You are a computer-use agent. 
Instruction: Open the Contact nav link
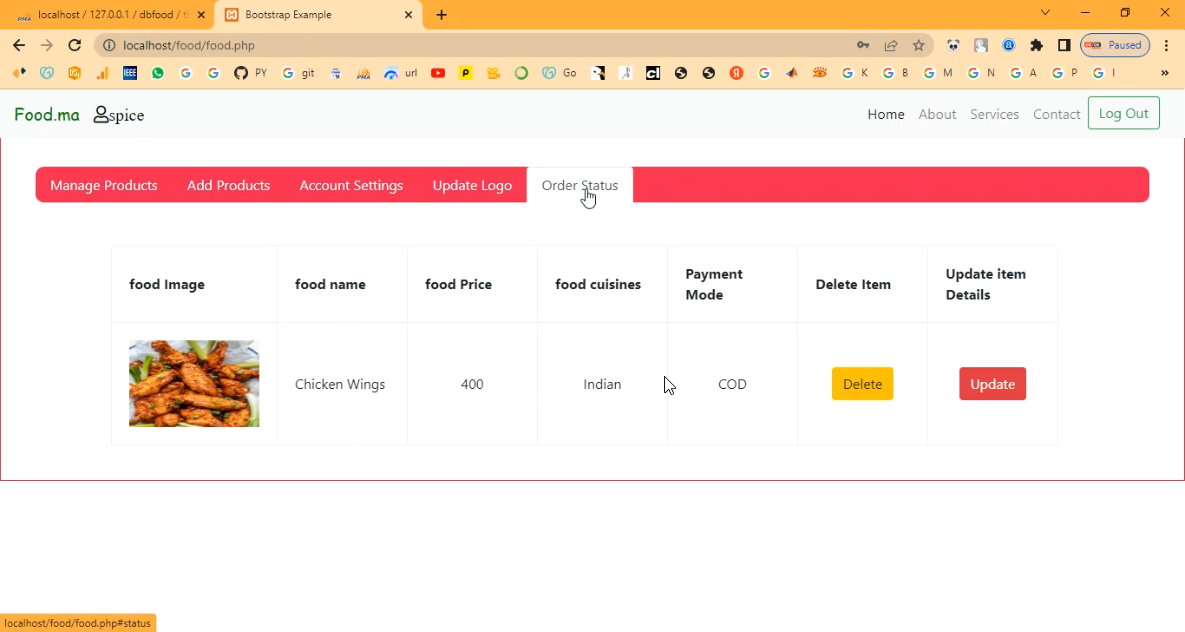(x=1057, y=114)
